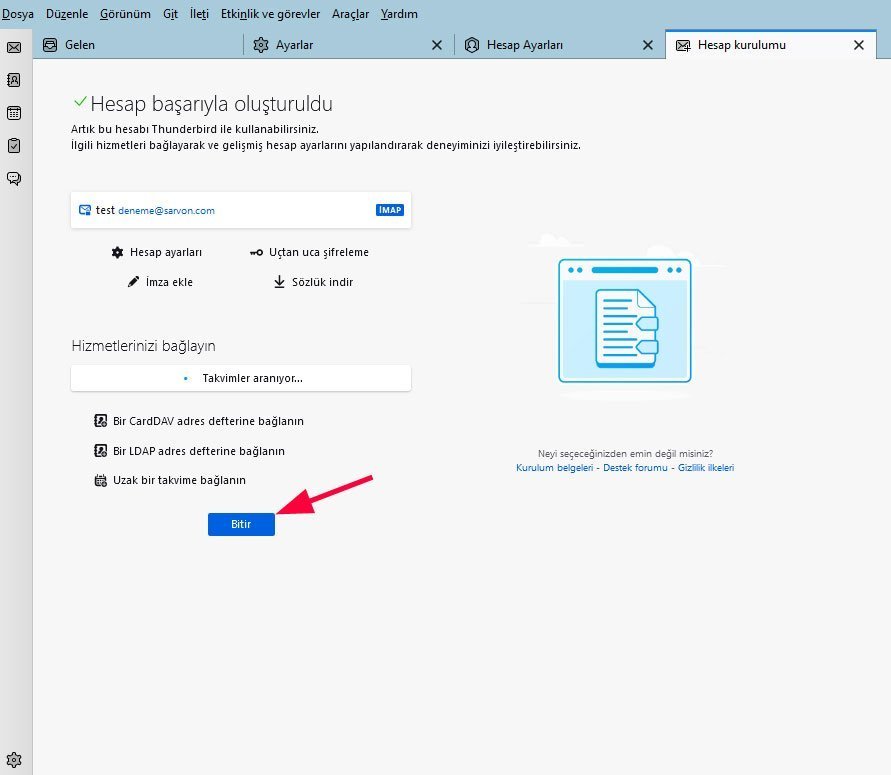Open the Chat sidebar icon

[13, 178]
